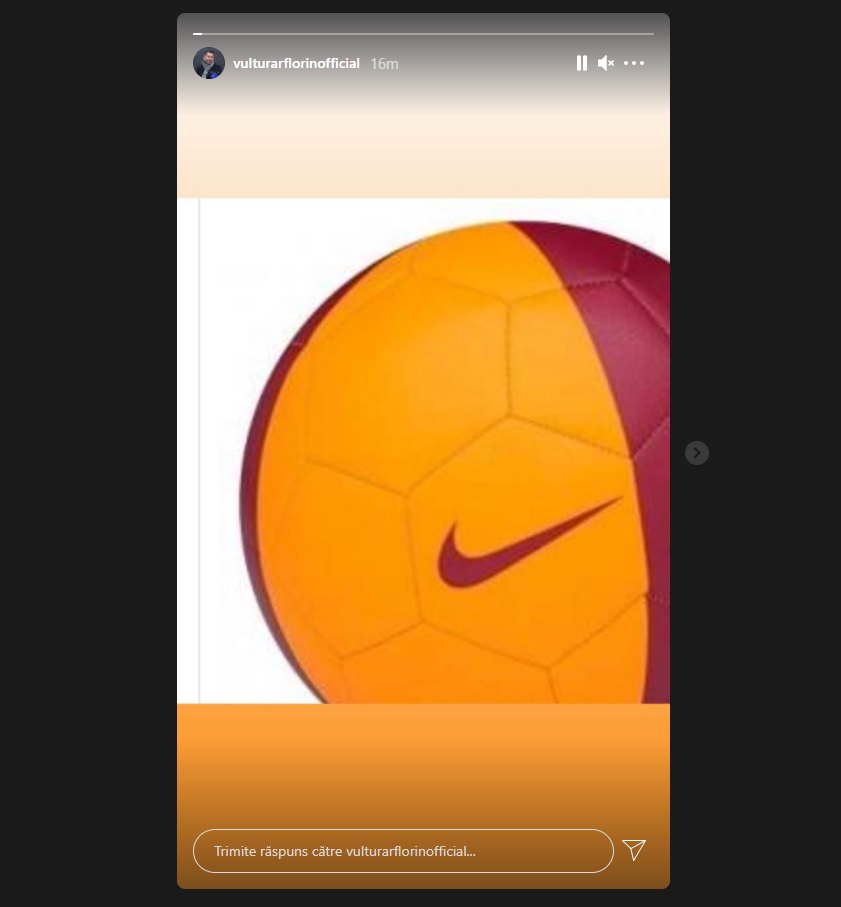Open the three-dot more options menu
This screenshot has height=907, width=841.
634,63
